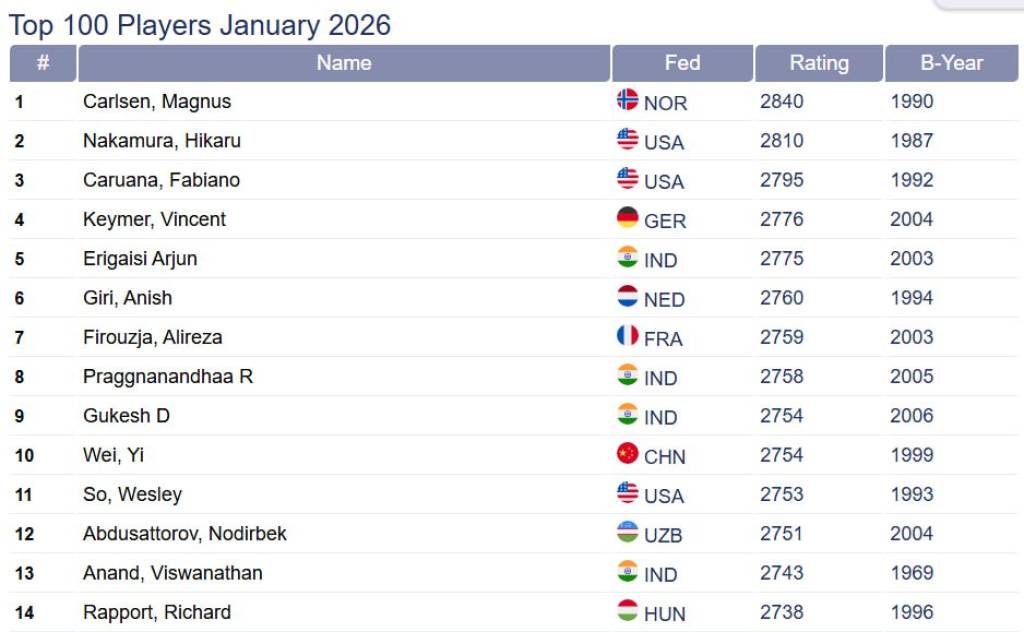Click the China flag for Wei Yi
Viewport: 1024px width, 632px height.
pos(627,454)
